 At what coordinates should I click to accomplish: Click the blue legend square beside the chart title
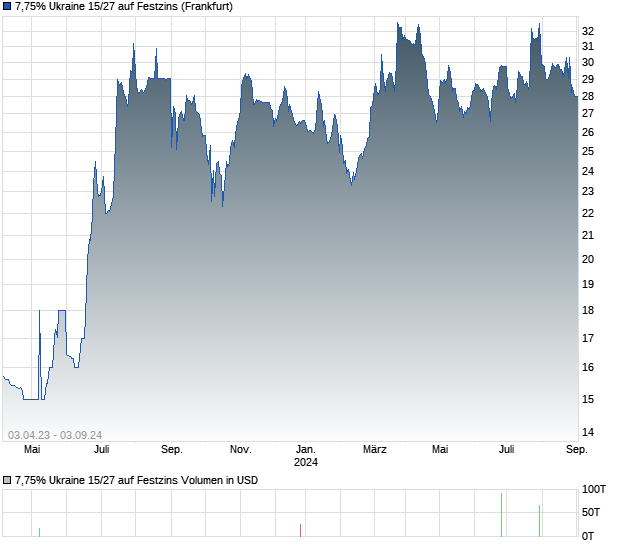click(7, 6)
